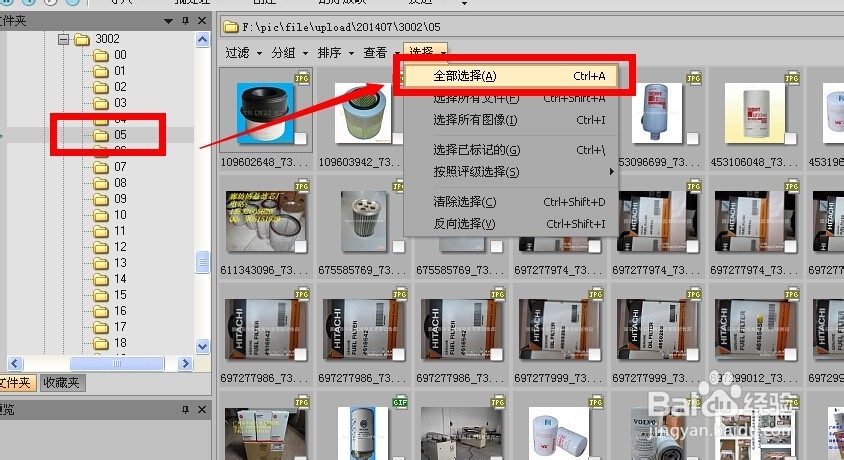This screenshot has width=844, height=460.
Task: Select thumbnail 453106048_73 white filter
Action: 755,113
